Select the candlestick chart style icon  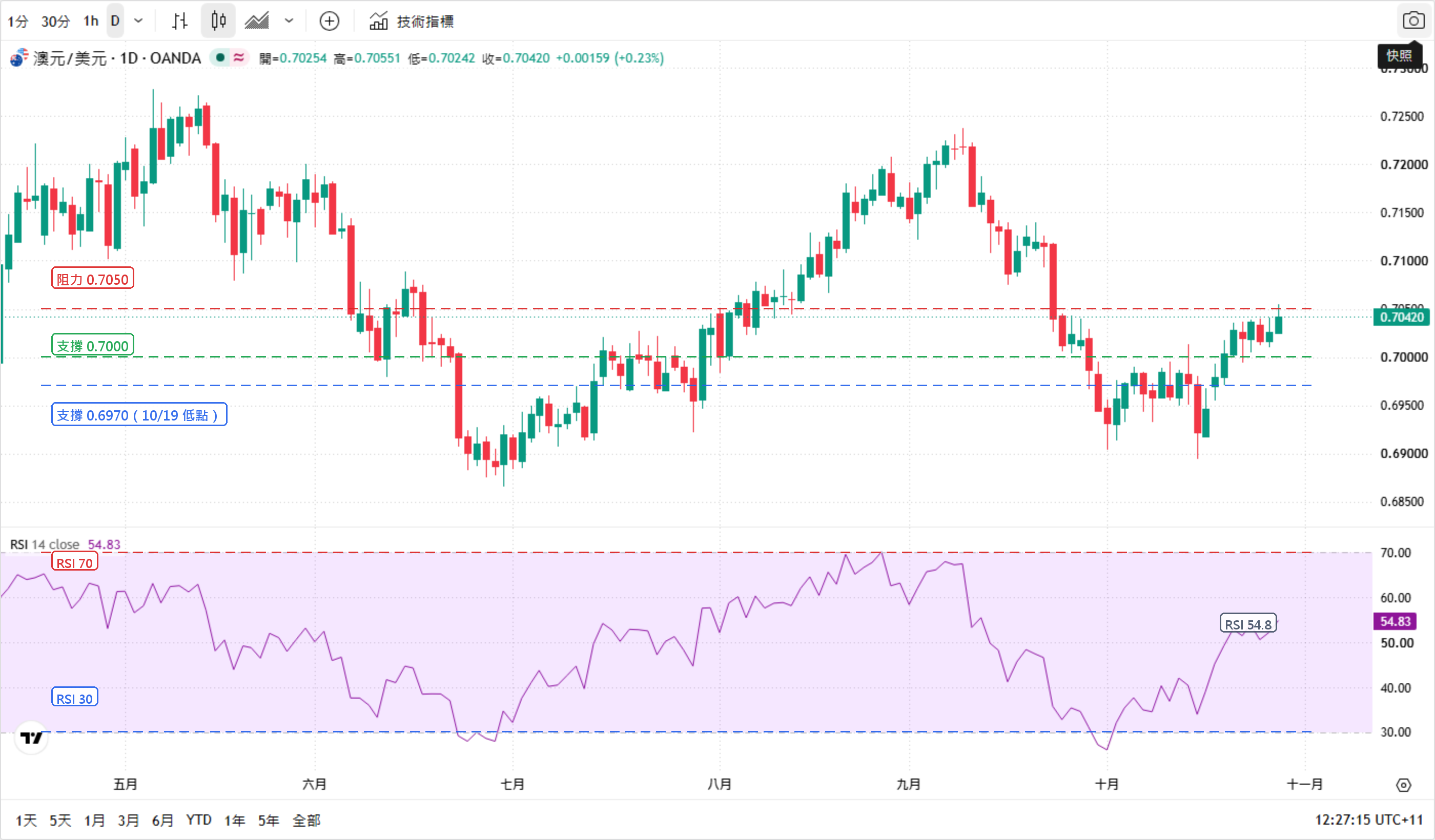218,21
